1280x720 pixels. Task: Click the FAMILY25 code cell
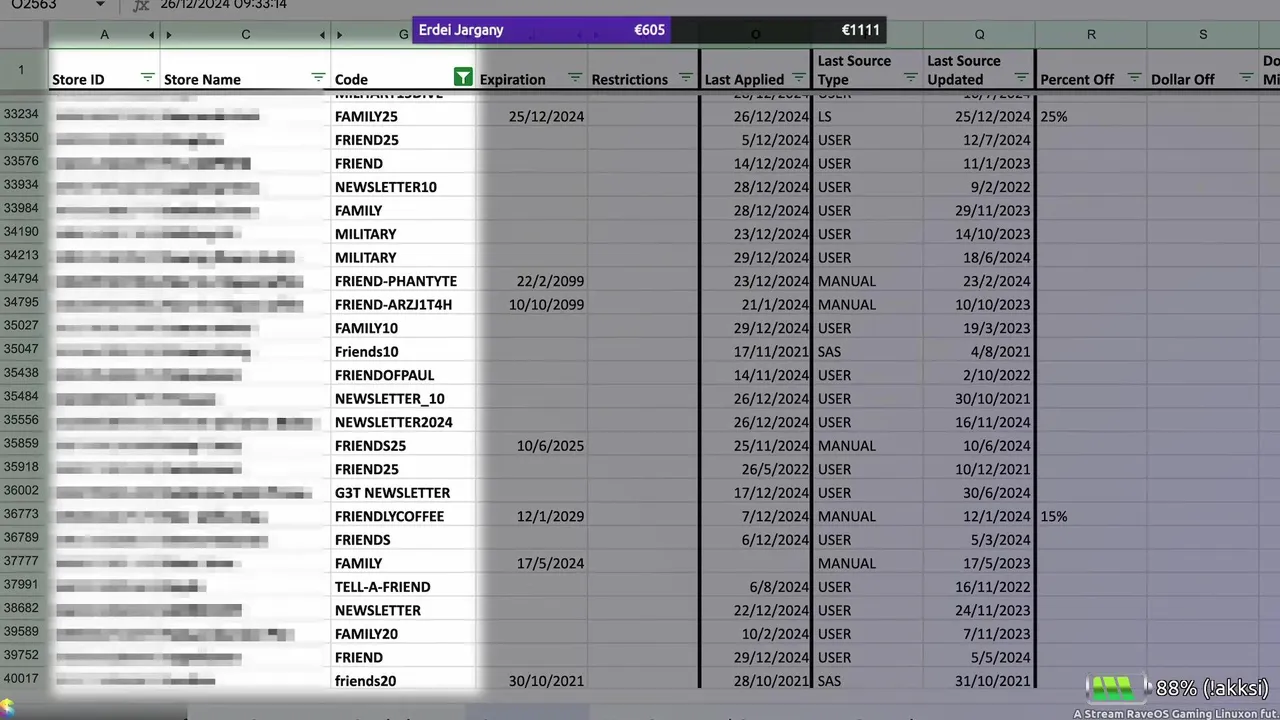pyautogui.click(x=403, y=116)
